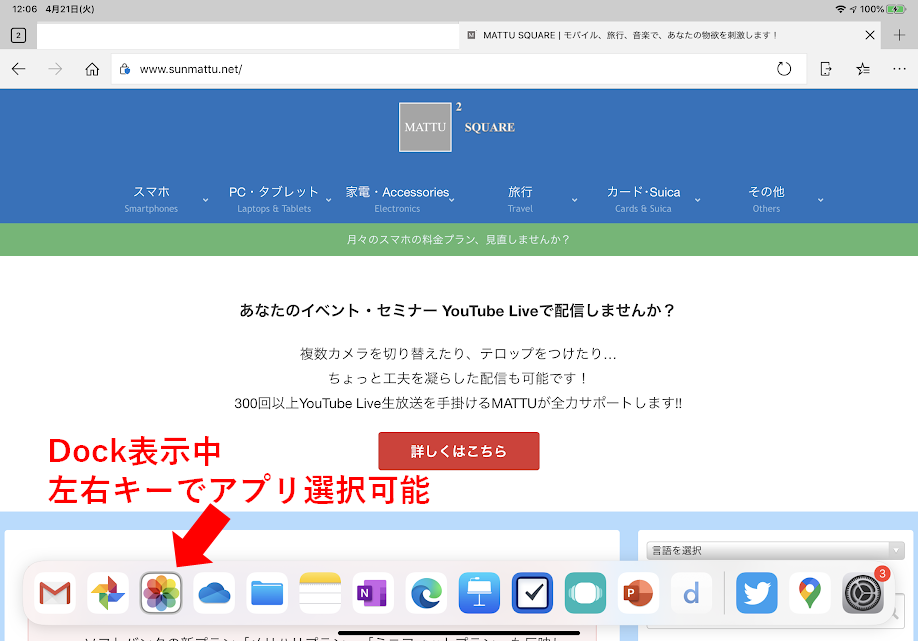Open Gmail from the Dock
This screenshot has width=918, height=641.
54,593
